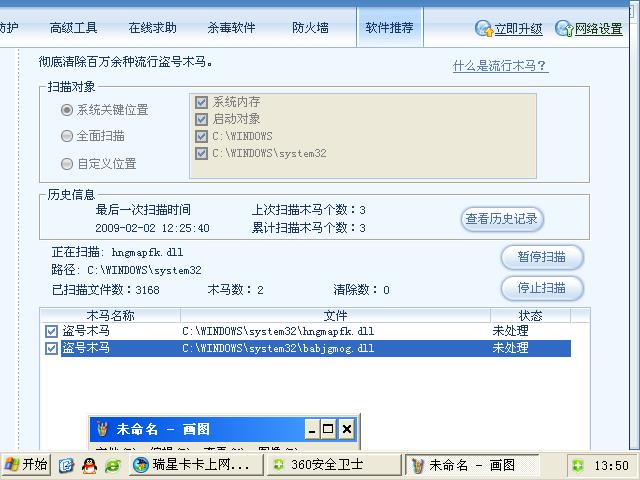This screenshot has width=640, height=480.
Task: Sort by the 木马名称 column header
Action: tap(110, 315)
